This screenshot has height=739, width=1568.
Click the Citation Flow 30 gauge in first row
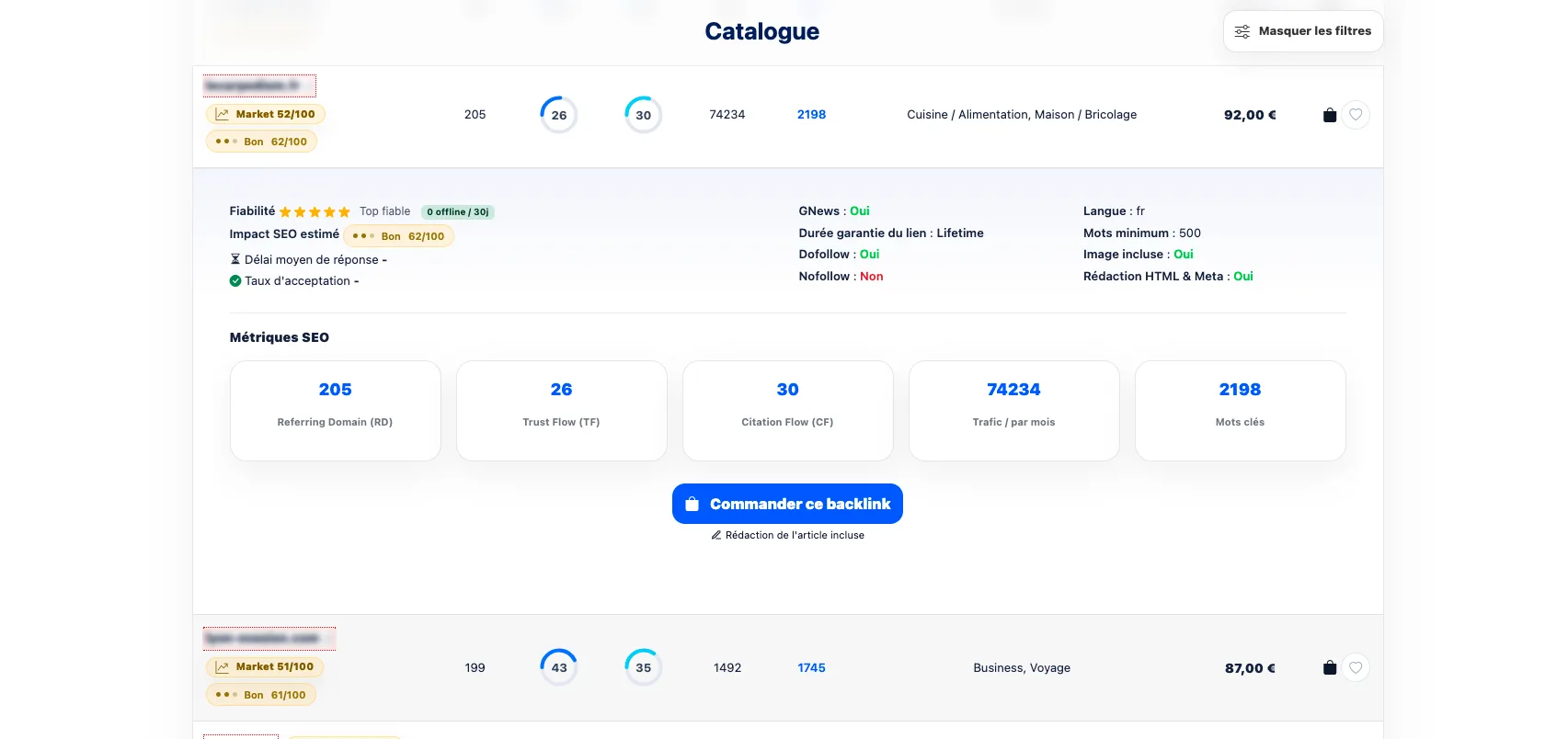(x=644, y=115)
